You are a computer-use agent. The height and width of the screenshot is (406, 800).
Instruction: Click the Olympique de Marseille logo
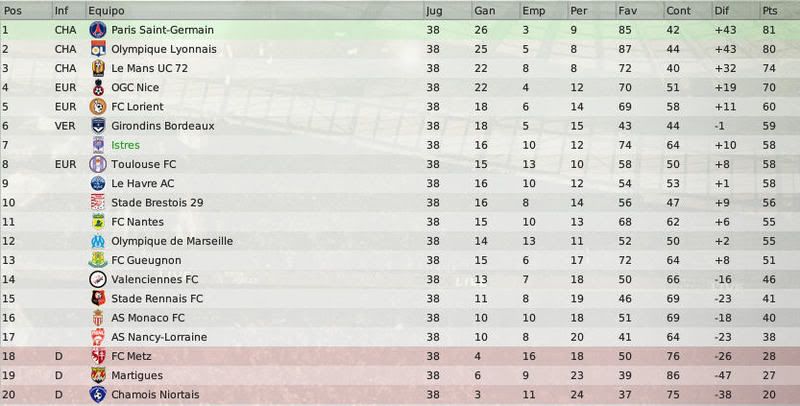[97, 241]
